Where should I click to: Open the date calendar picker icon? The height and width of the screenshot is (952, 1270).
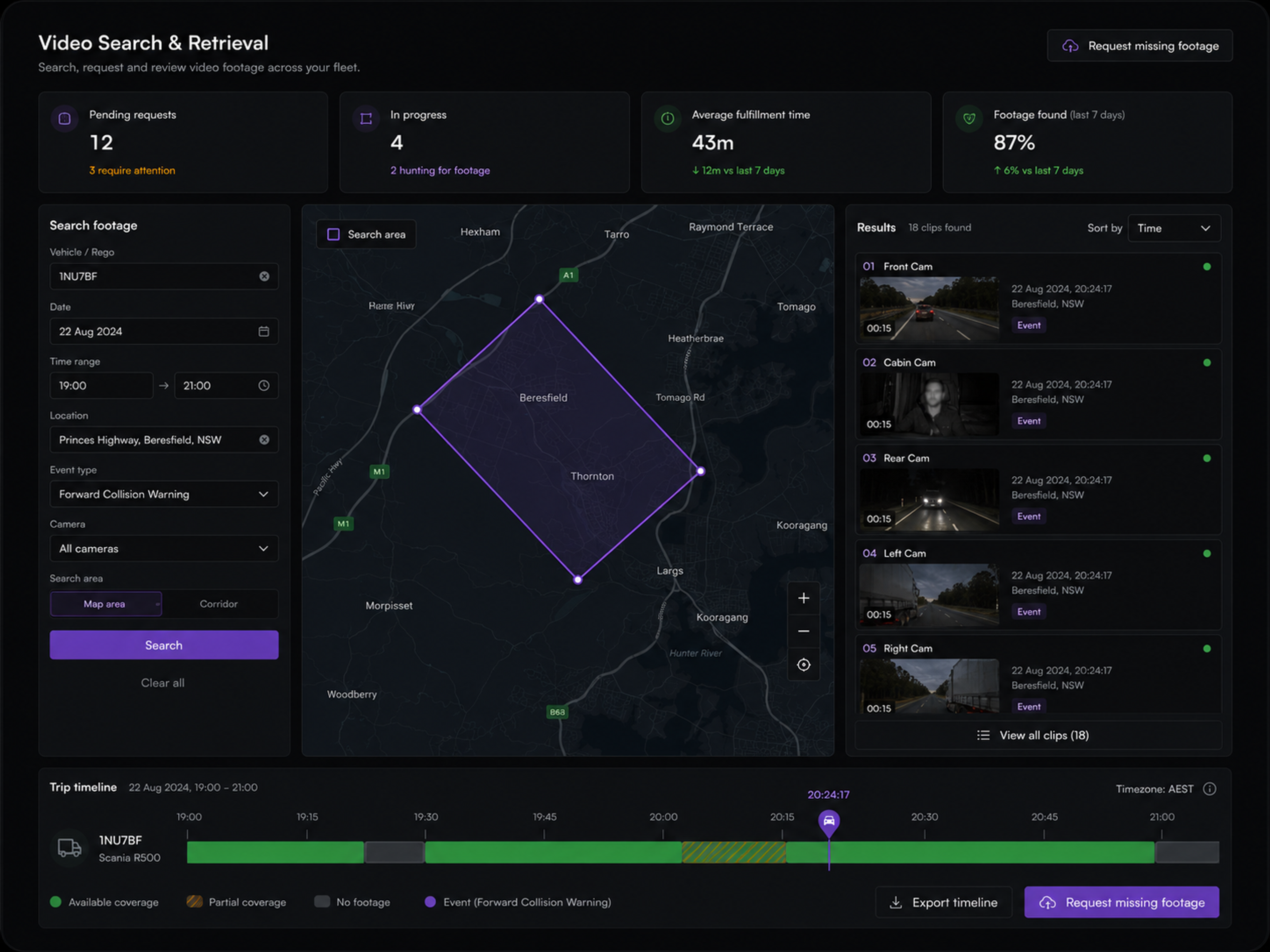[x=264, y=331]
